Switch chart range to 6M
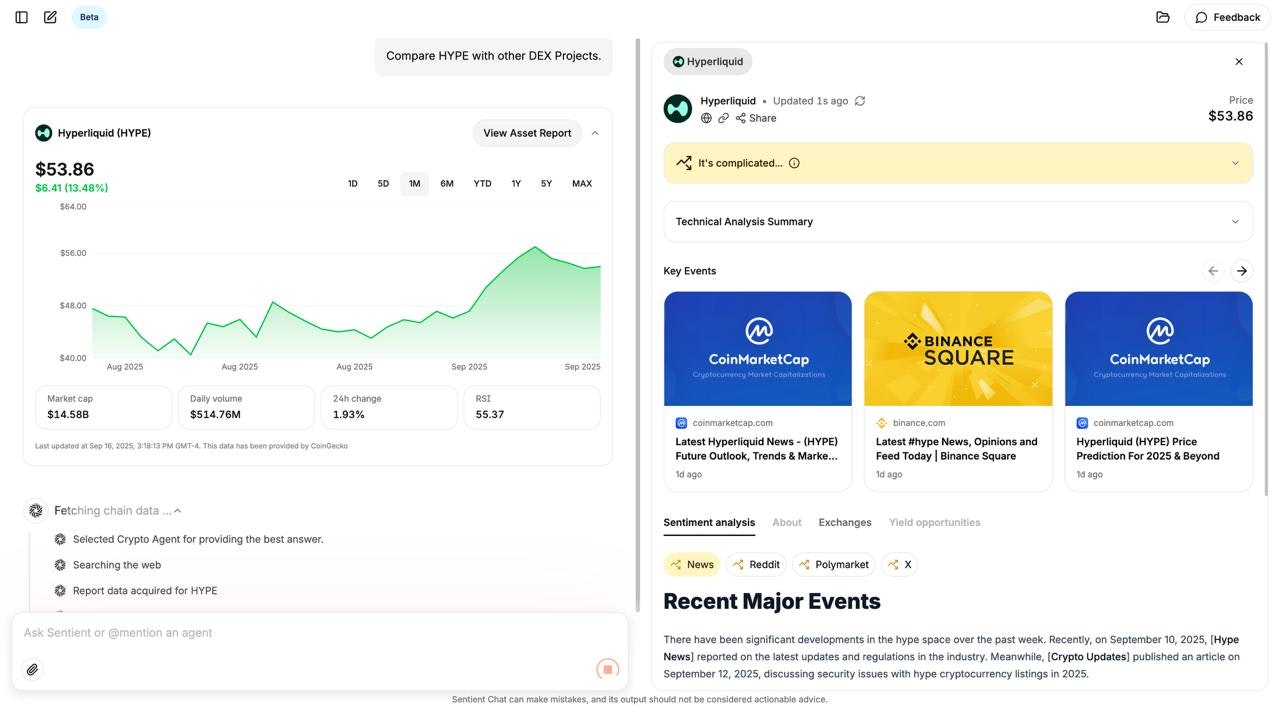The height and width of the screenshot is (714, 1280). [x=447, y=184]
